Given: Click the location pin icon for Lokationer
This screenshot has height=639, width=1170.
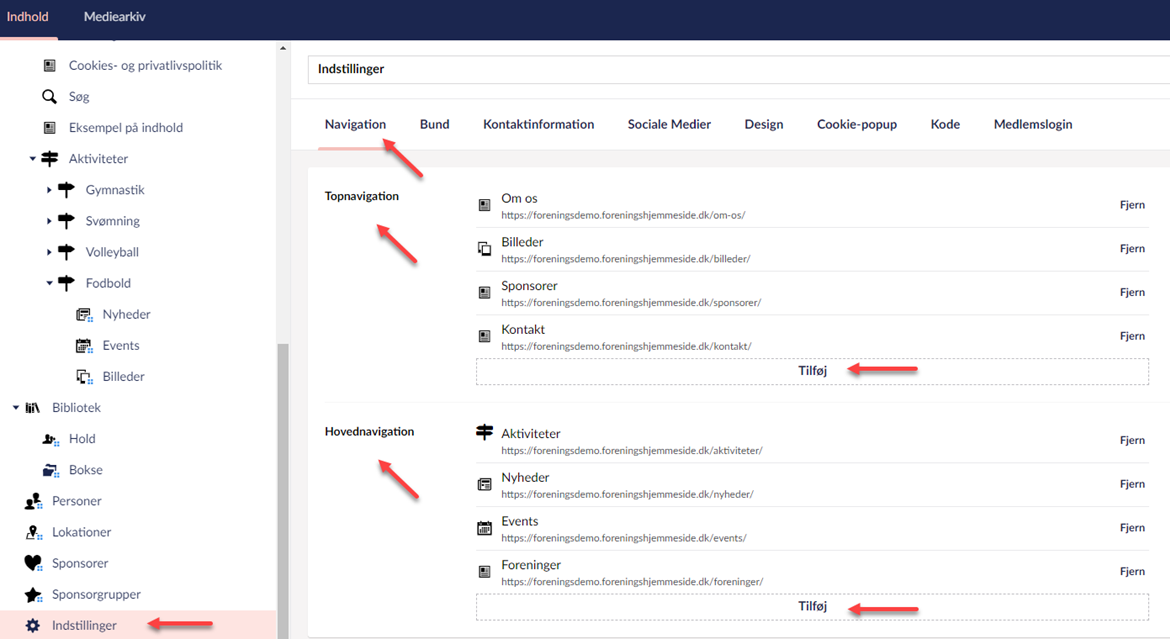Looking at the screenshot, I should 33,532.
